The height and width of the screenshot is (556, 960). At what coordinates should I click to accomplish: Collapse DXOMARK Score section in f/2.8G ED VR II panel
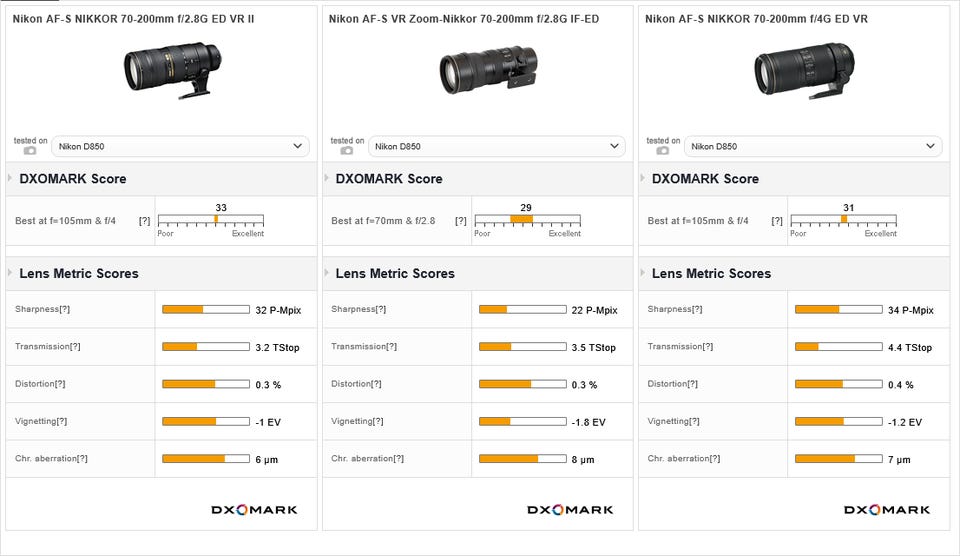[x=11, y=179]
